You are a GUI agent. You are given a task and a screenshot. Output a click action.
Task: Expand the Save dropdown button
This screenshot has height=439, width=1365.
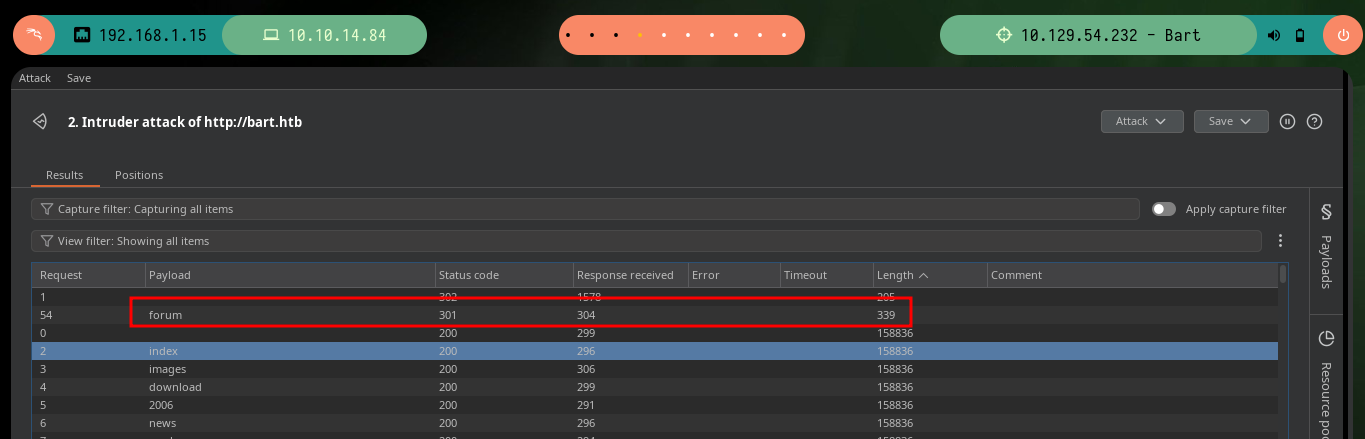[x=1231, y=121]
